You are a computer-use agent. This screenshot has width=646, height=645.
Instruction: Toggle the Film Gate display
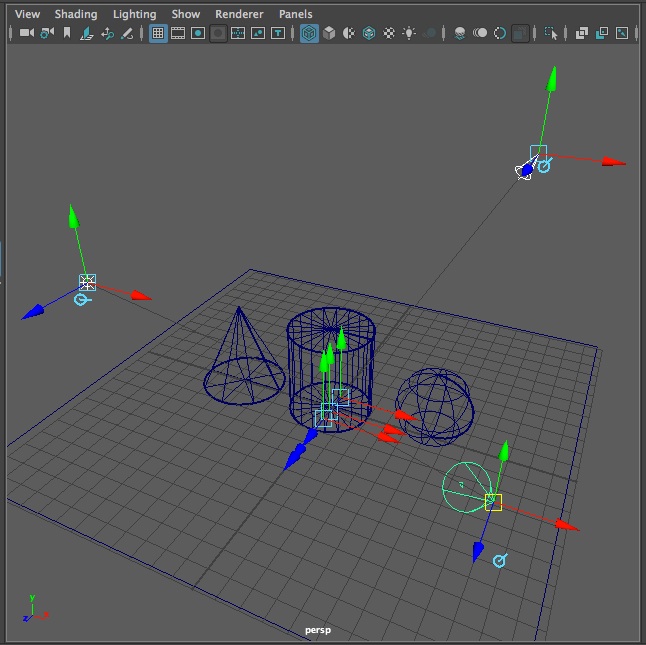click(178, 33)
